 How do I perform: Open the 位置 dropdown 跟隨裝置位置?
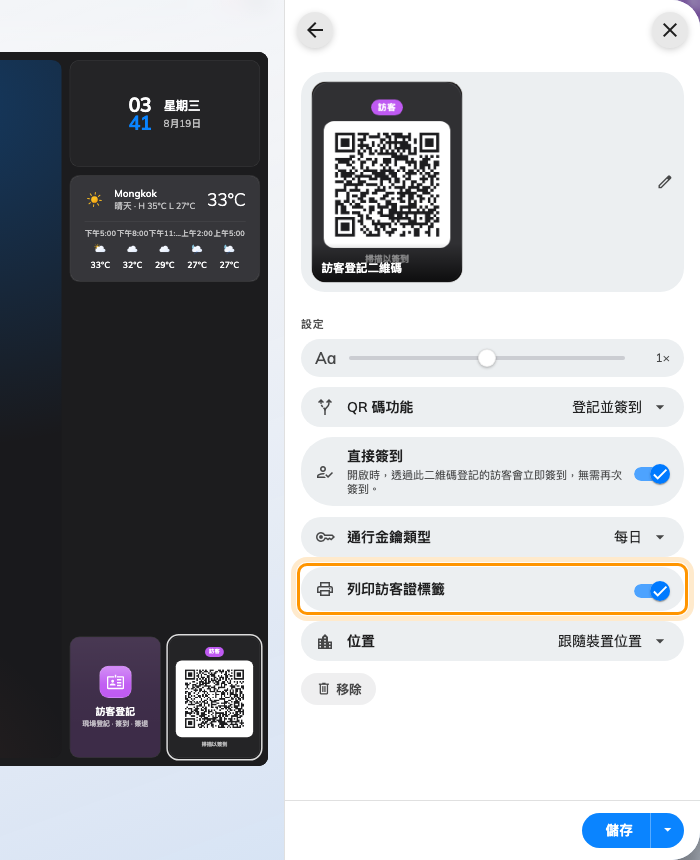(611, 641)
